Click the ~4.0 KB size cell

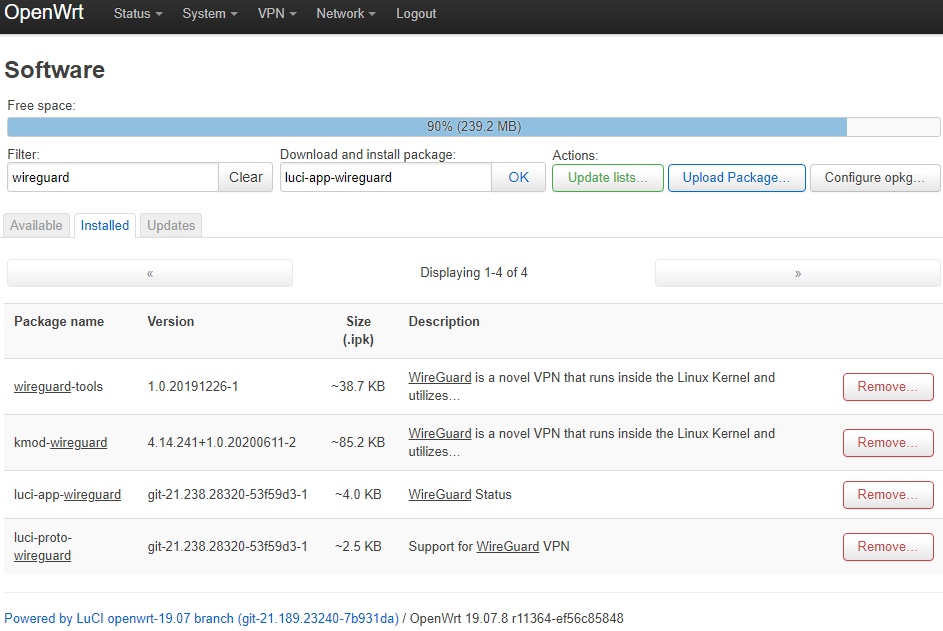(358, 494)
